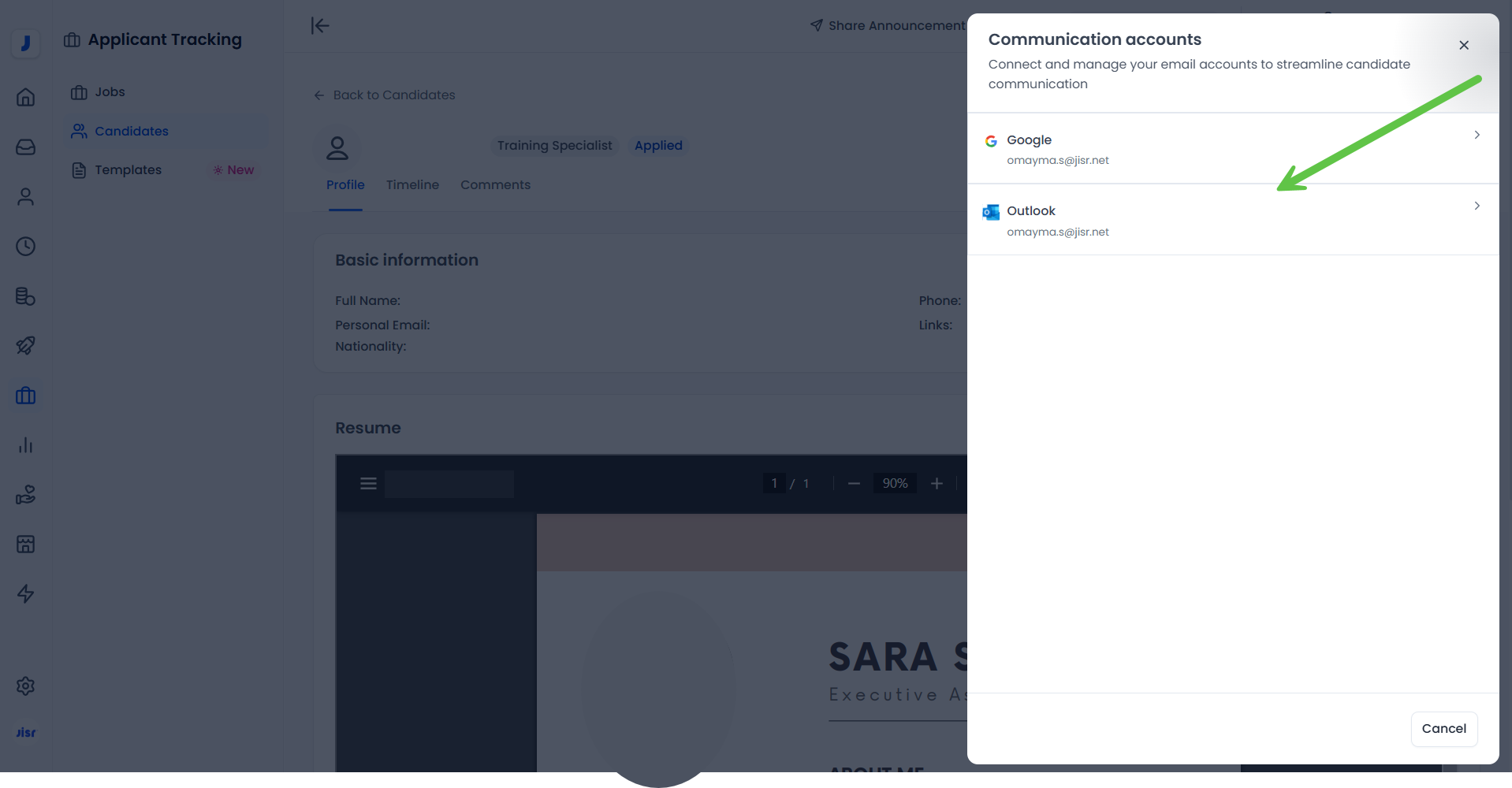The image size is (1512, 788).
Task: Click Share Announcement link
Action: pyautogui.click(x=888, y=26)
